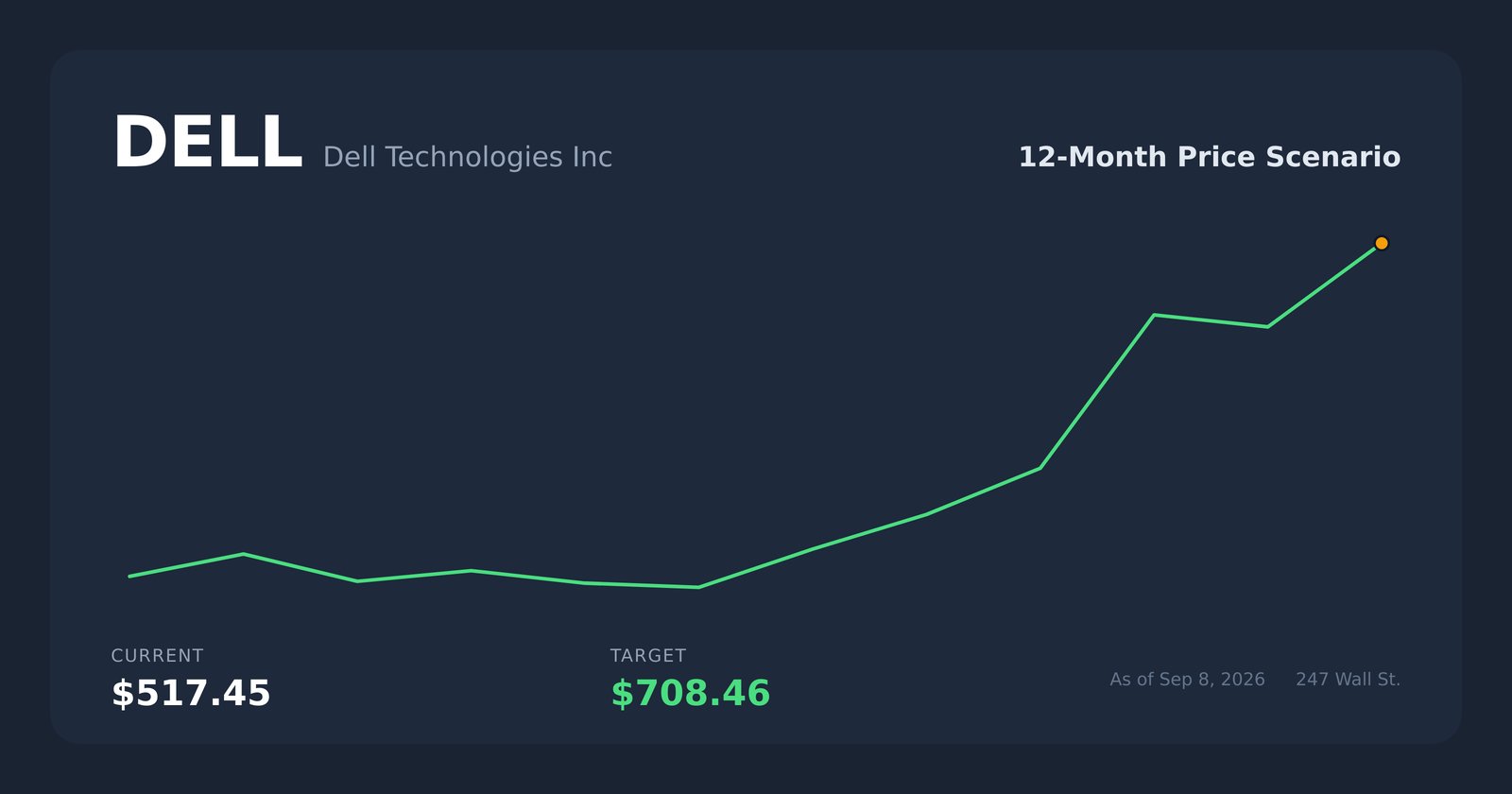Select the first dip following the initial peak
Screen dimensions: 1512x794
pos(357,581)
